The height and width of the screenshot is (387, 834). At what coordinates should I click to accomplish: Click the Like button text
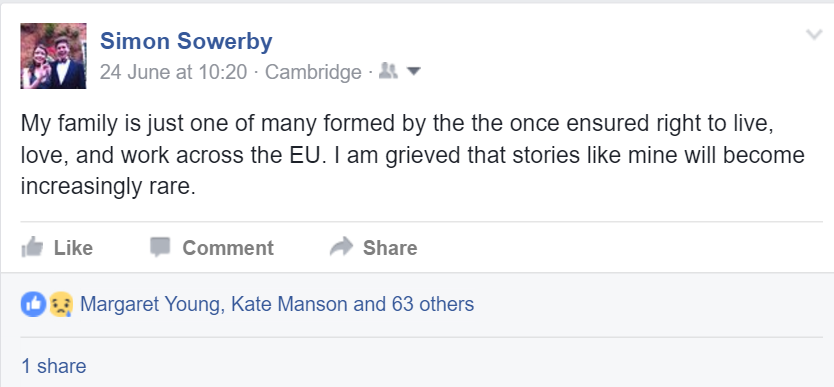point(73,248)
